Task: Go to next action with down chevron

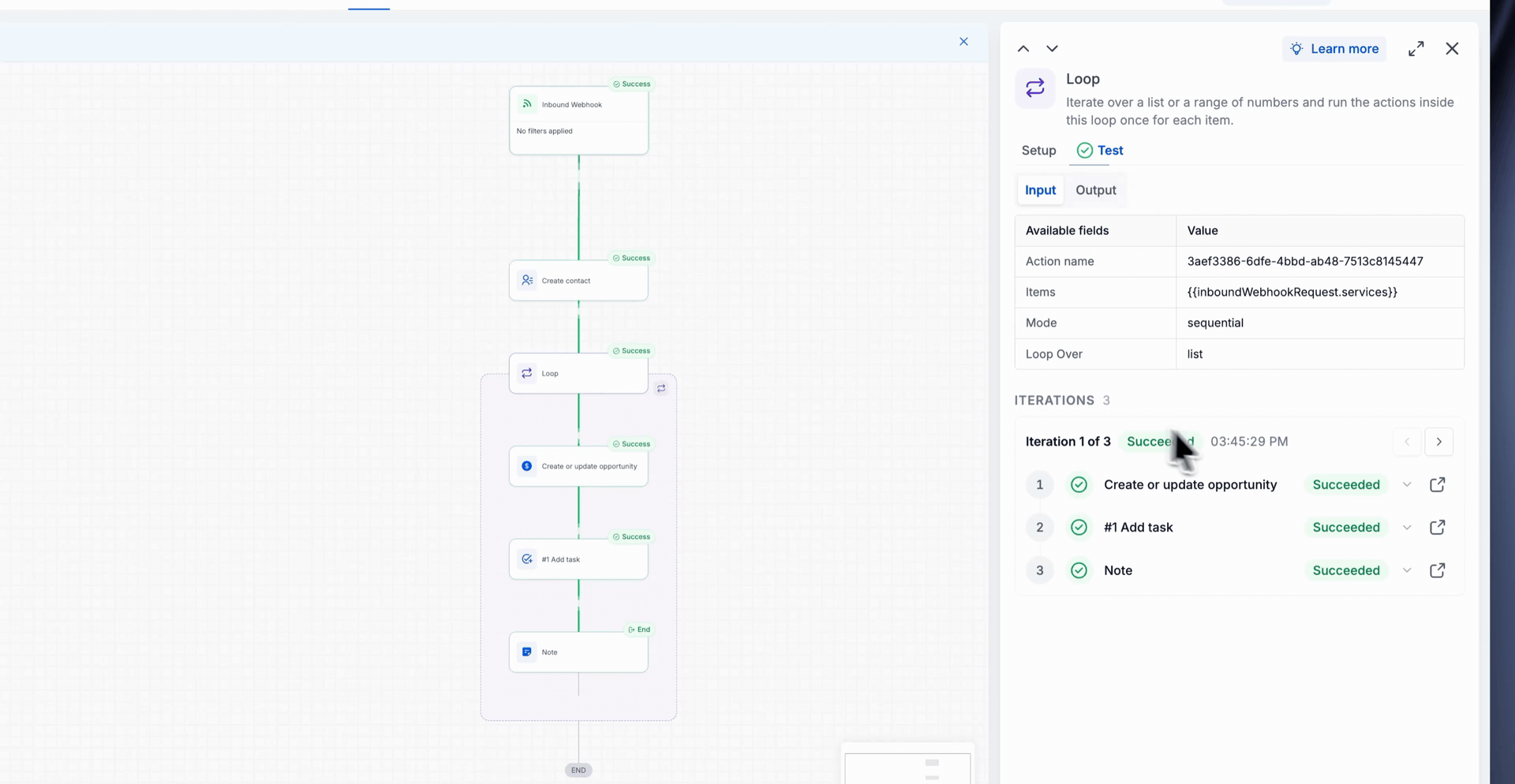Action: tap(1052, 49)
